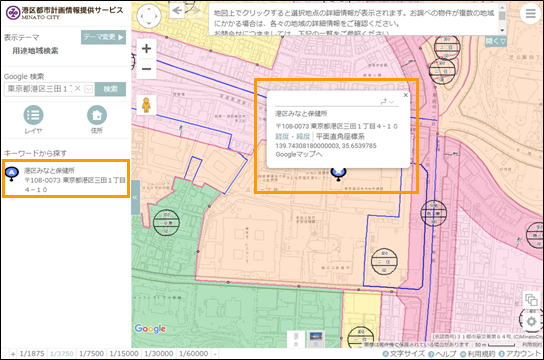Click the circular map pan control
Image resolution: width=544 pixels, height=360 pixels.
click(149, 16)
